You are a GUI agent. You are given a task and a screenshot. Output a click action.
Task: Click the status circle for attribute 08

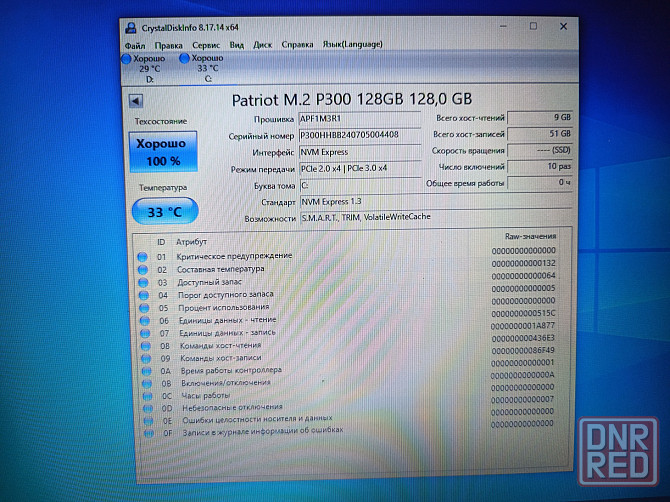pos(146,346)
